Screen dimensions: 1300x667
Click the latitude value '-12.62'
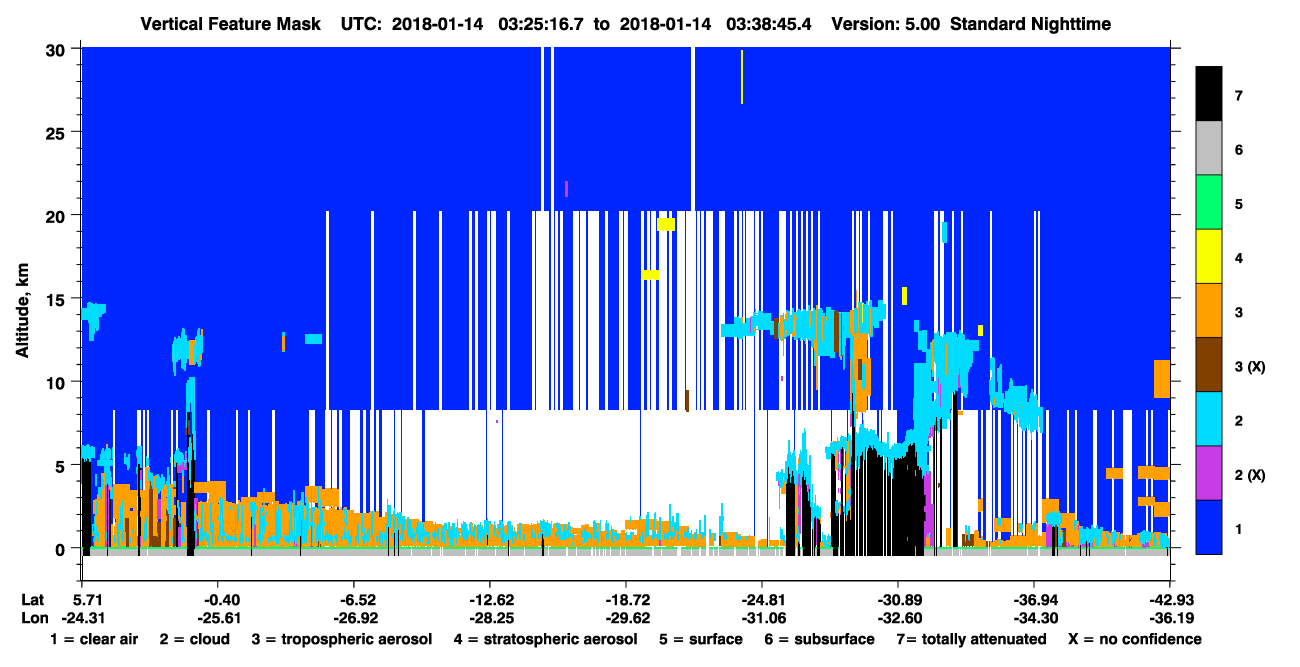point(489,600)
